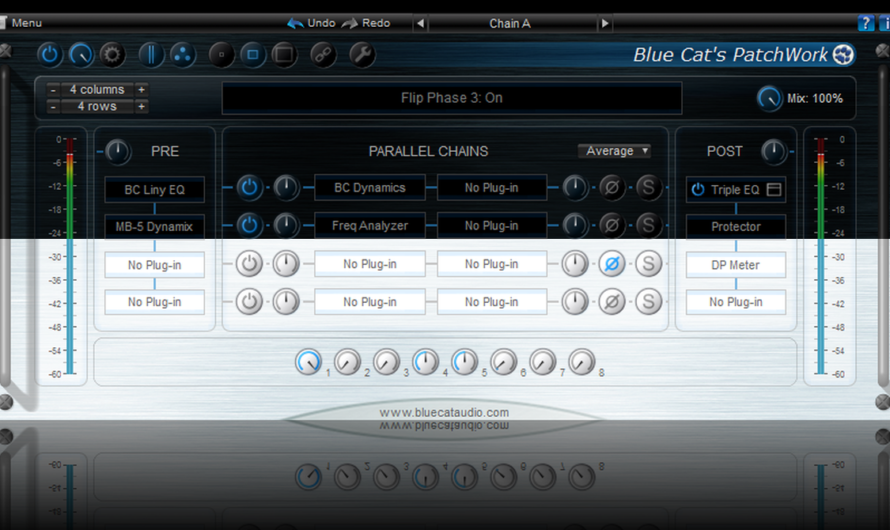Select the largest window size icon
Viewport: 890px width, 530px height.
pos(284,55)
